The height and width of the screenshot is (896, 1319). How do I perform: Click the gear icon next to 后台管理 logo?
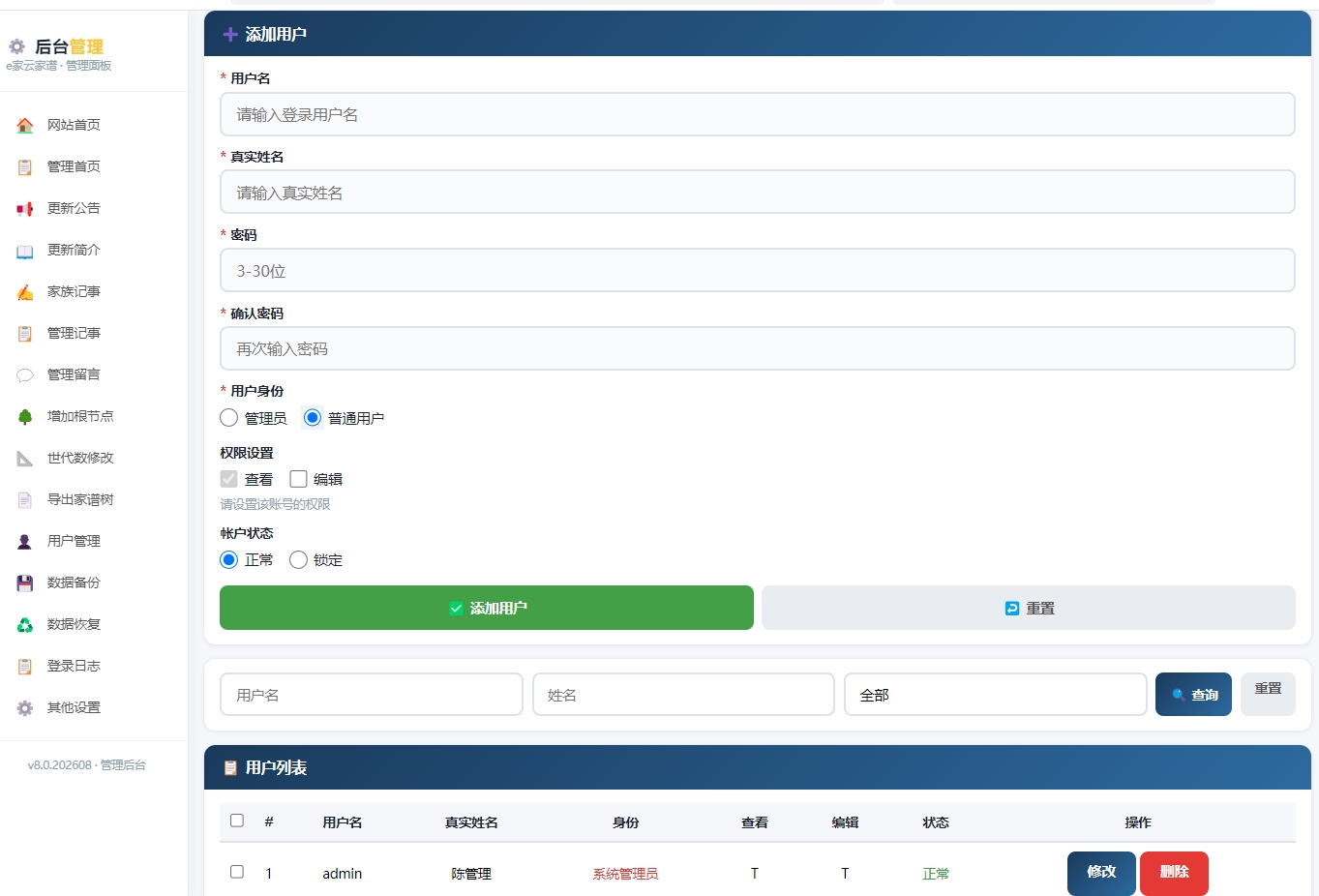tap(16, 46)
